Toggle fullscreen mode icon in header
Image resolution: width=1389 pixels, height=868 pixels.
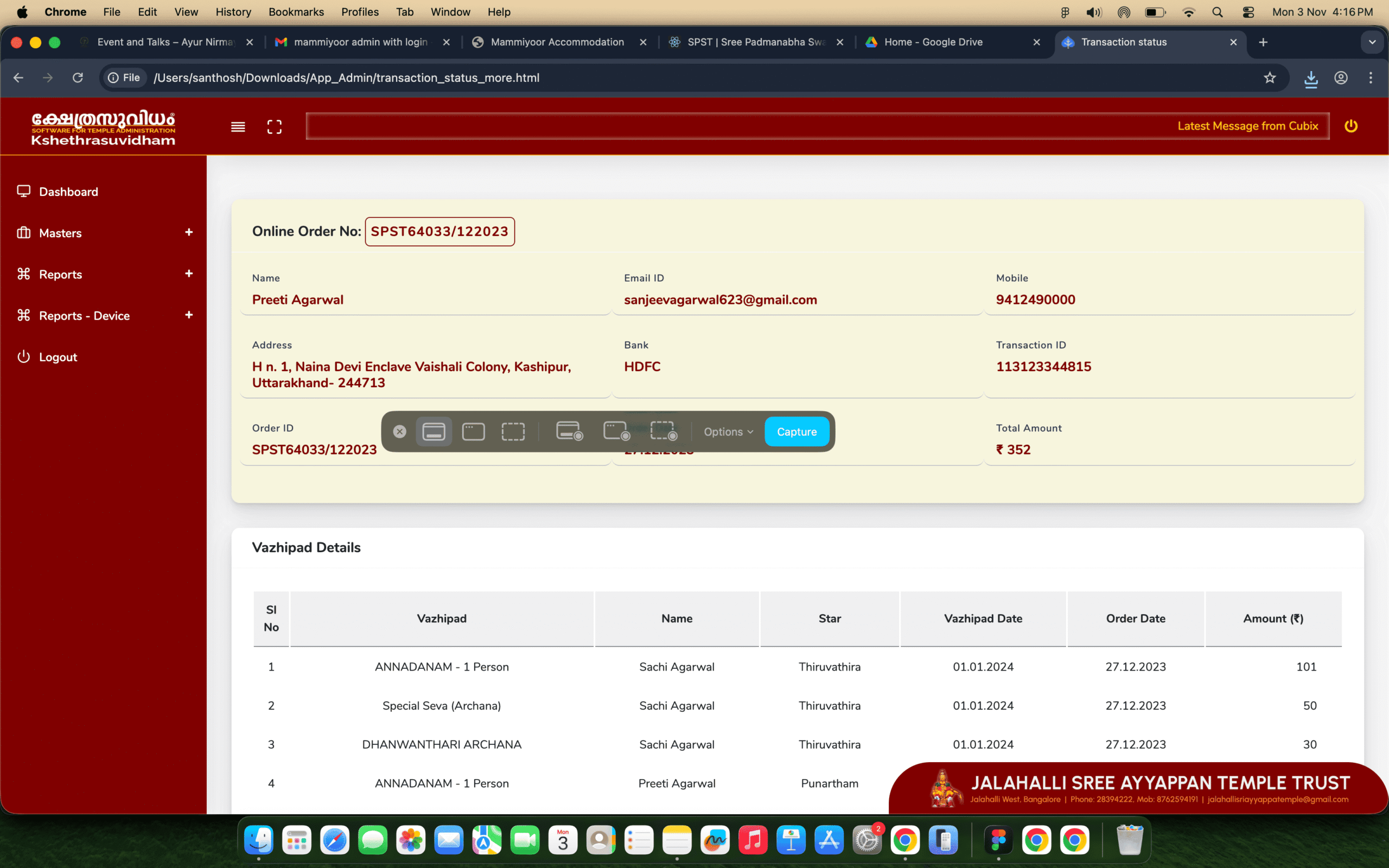(x=275, y=127)
